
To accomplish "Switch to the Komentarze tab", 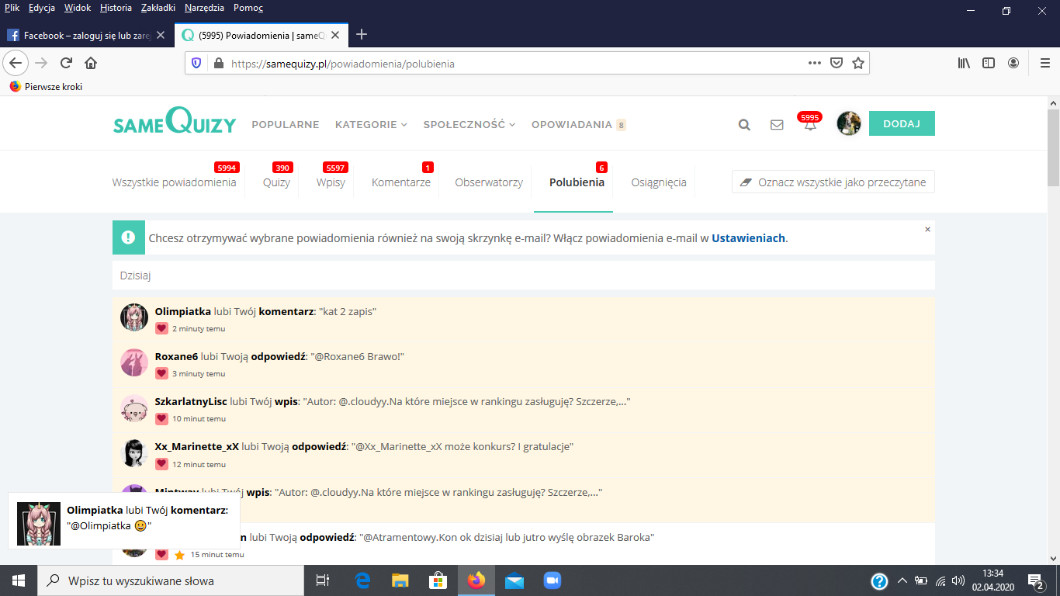I will (401, 182).
